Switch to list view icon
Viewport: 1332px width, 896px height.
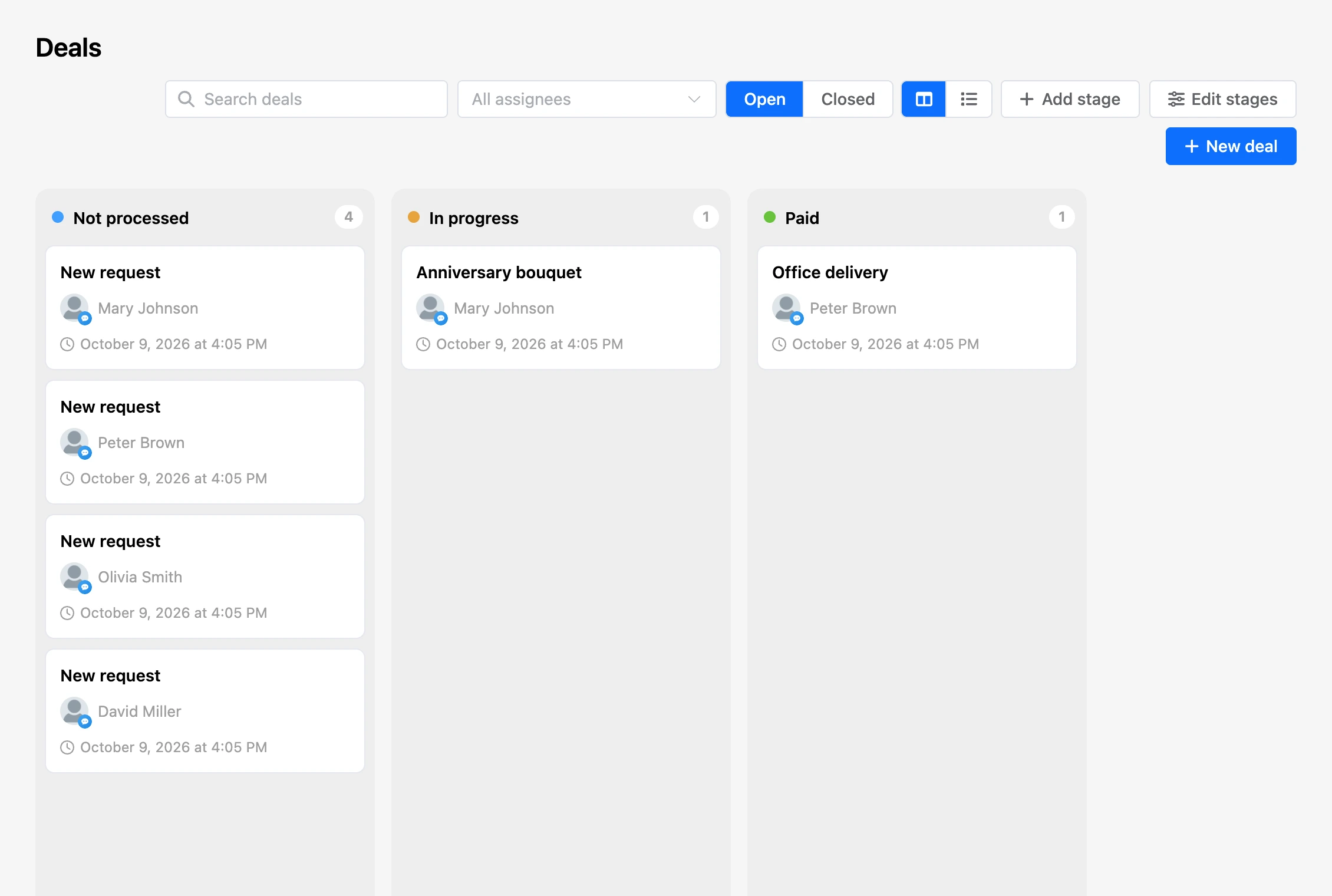point(968,99)
